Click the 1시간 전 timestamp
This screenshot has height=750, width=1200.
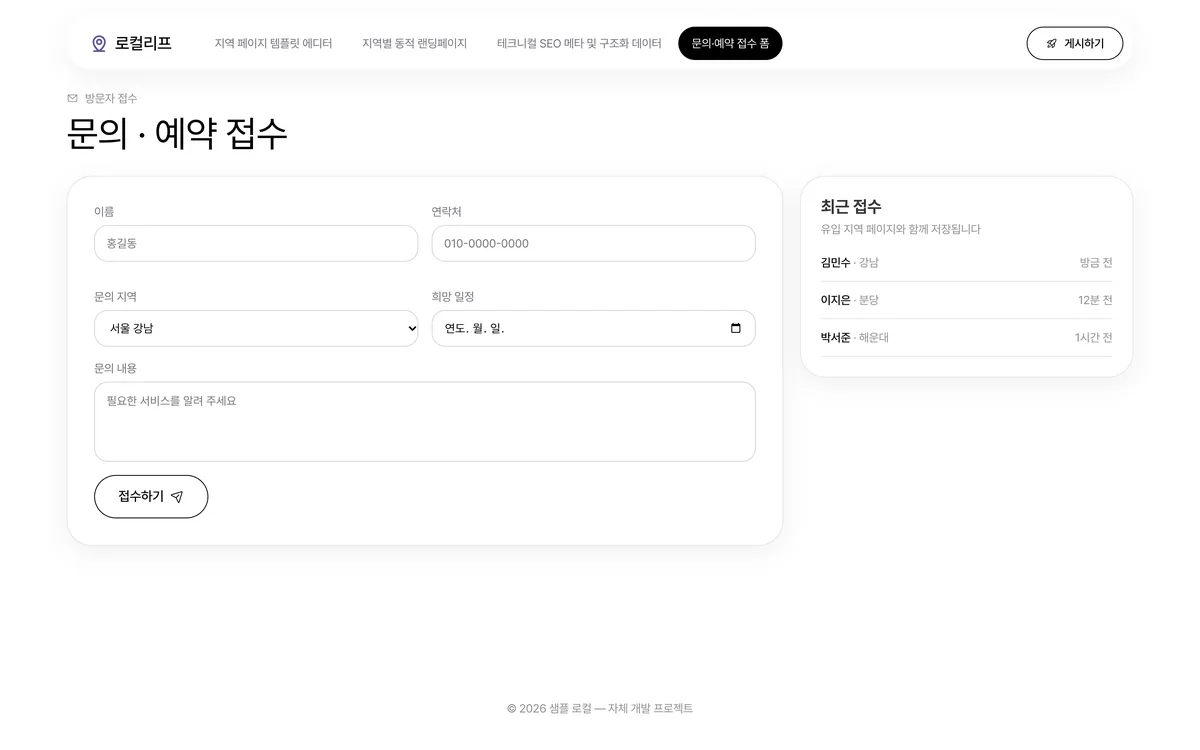tap(1093, 338)
